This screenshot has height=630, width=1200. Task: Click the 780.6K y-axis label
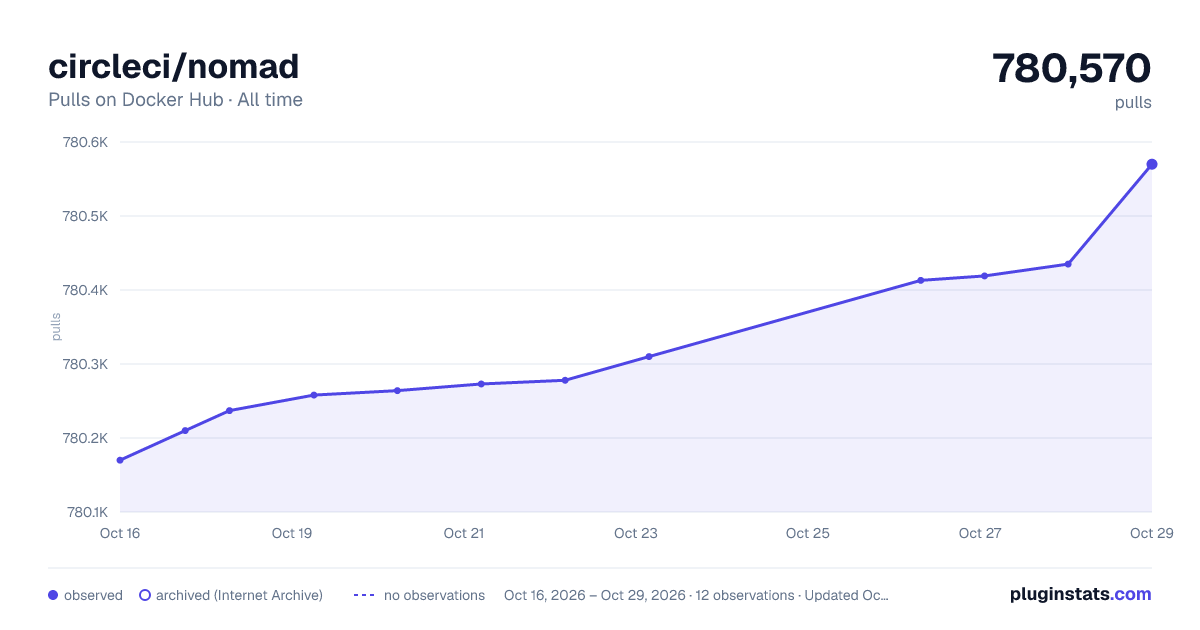coord(85,142)
